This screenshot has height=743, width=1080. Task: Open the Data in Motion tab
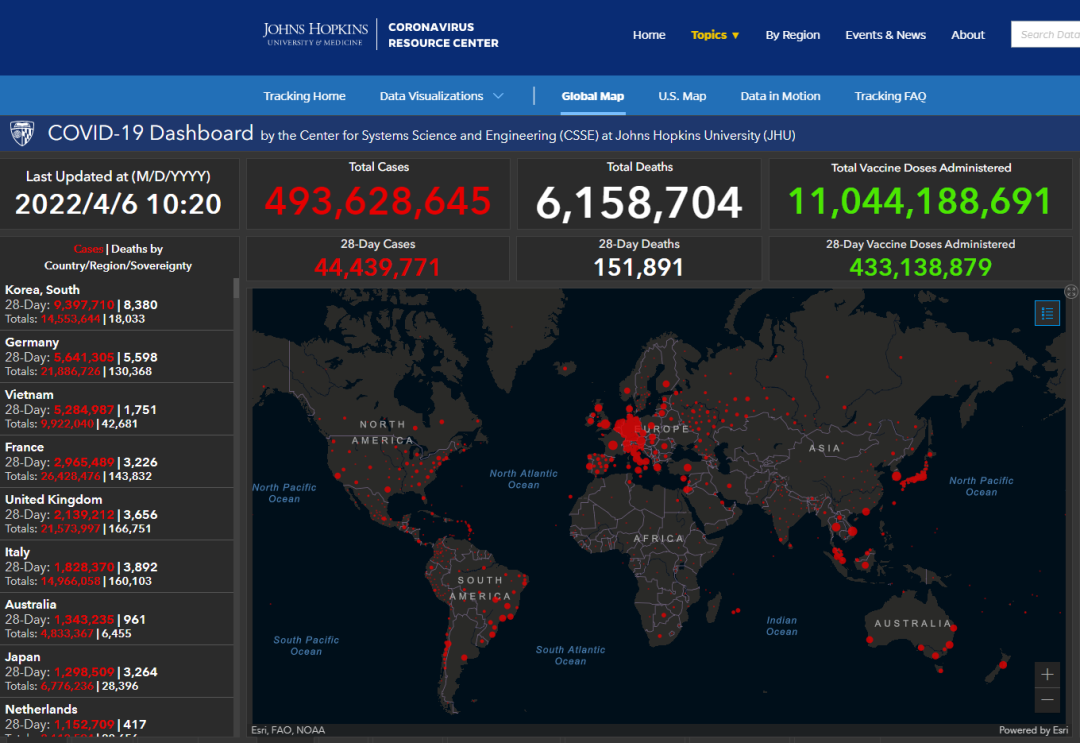(780, 96)
